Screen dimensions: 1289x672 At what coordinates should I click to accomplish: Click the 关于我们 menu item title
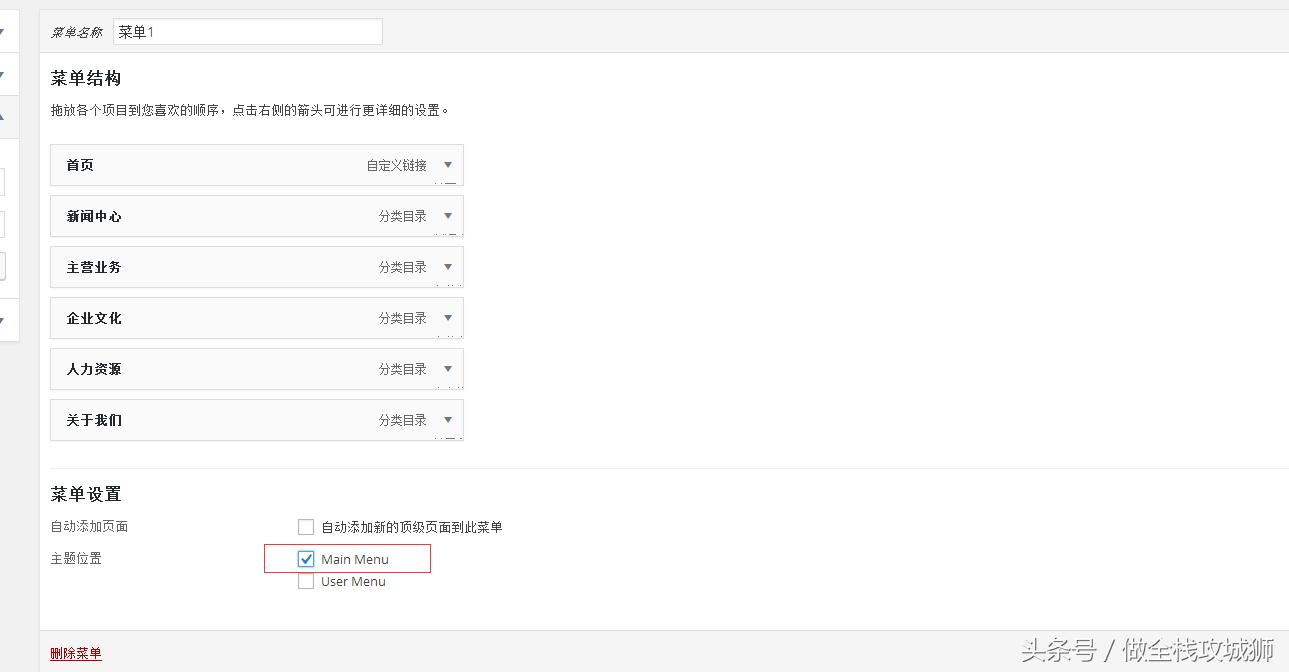(x=94, y=420)
